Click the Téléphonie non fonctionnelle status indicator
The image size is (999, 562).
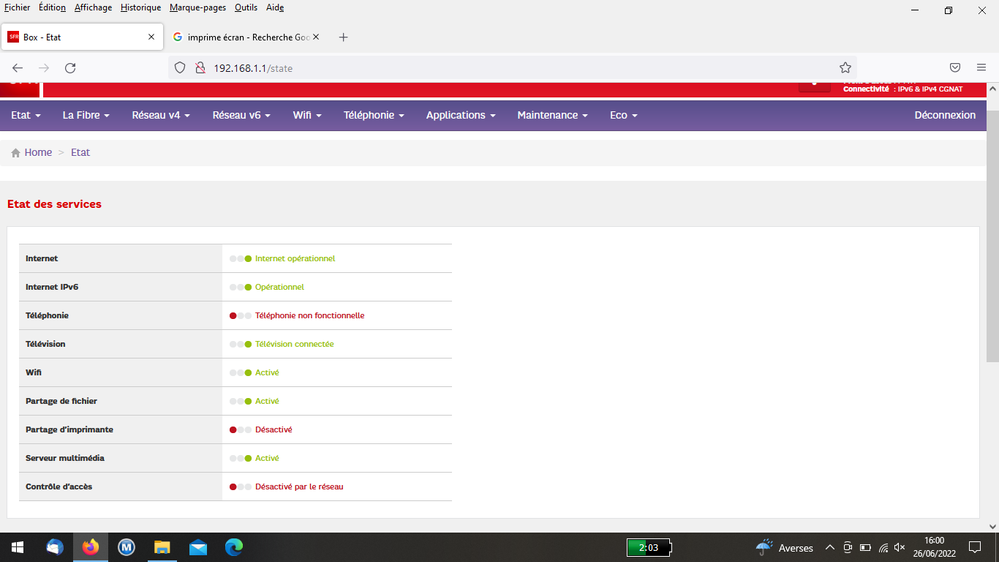[x=309, y=316]
